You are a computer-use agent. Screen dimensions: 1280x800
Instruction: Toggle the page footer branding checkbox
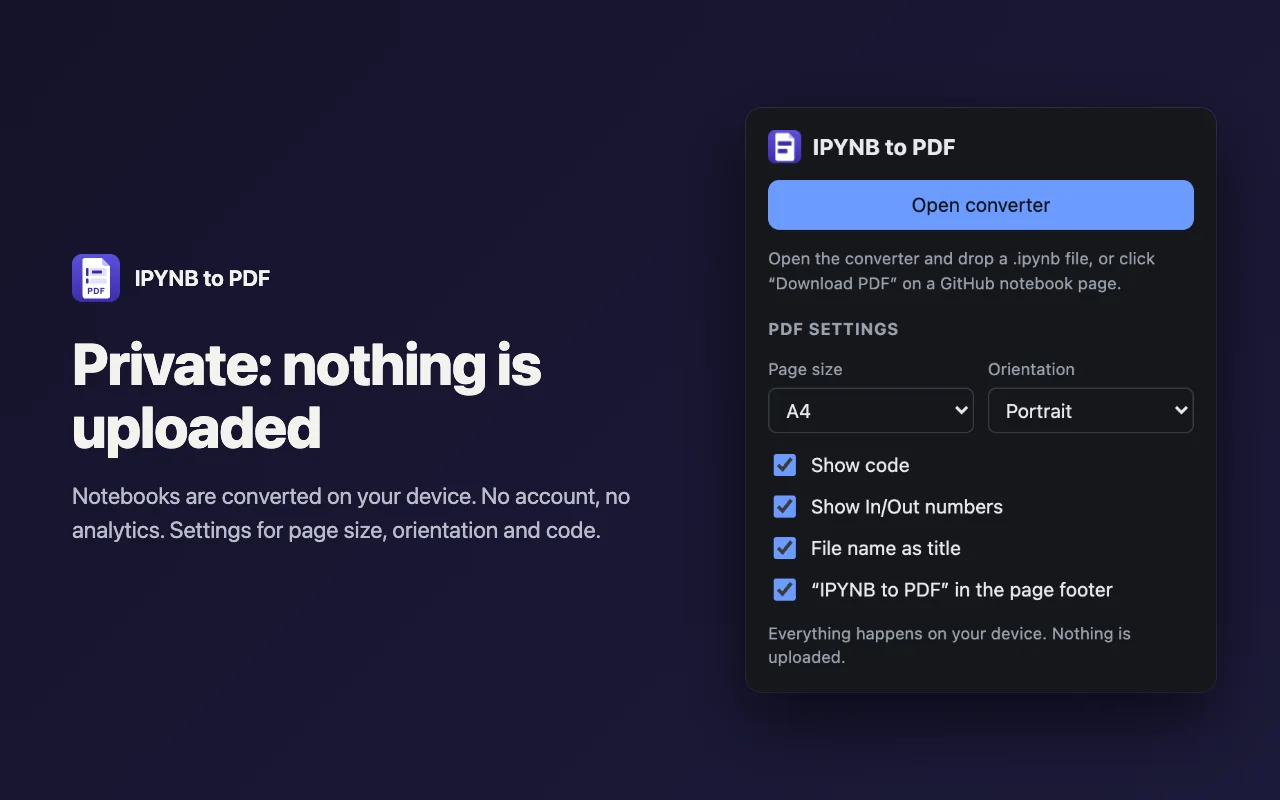pyautogui.click(x=785, y=590)
